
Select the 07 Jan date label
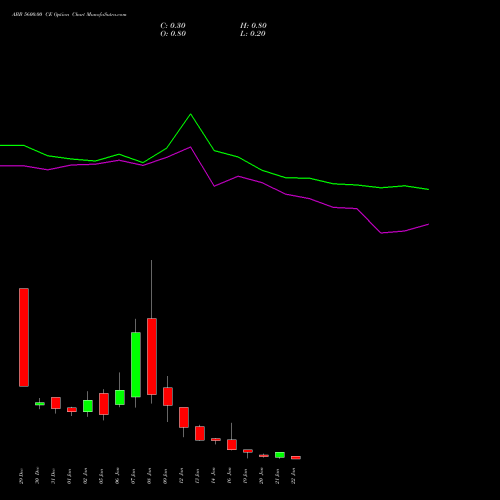pos(133,476)
